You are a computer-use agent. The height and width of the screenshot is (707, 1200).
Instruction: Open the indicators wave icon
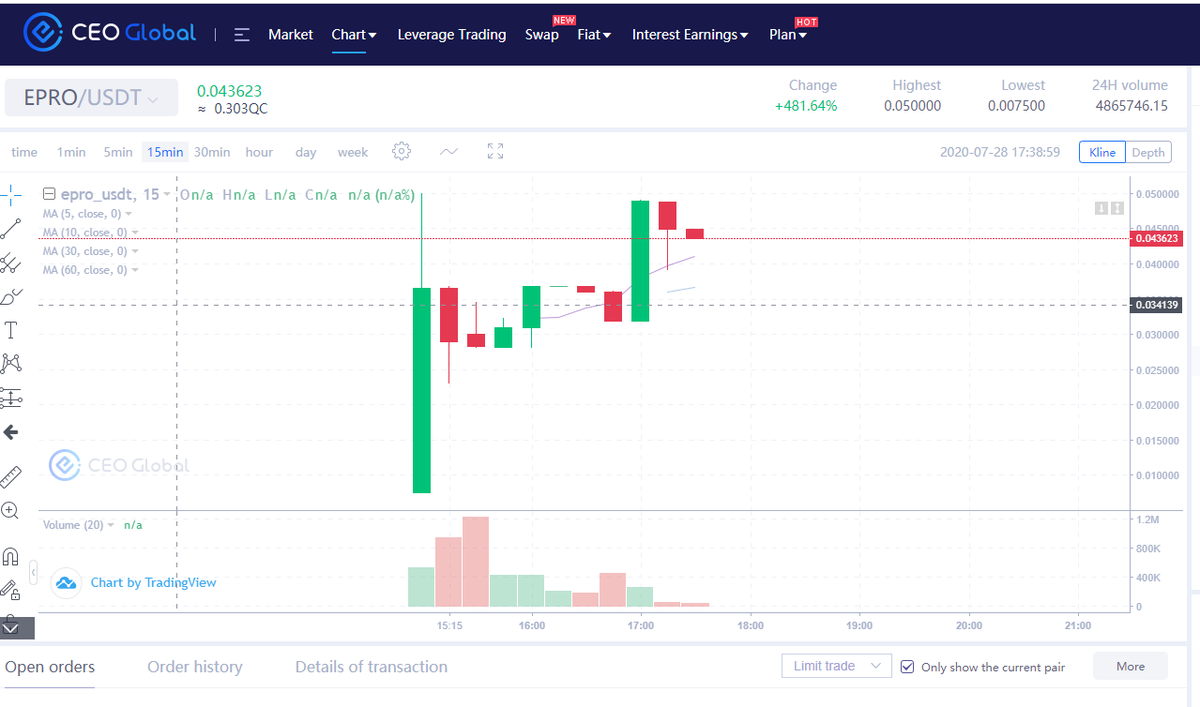[449, 151]
